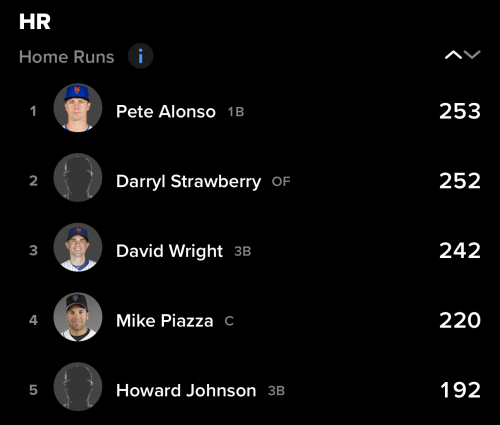The image size is (500, 425).
Task: Select the 192 home run total
Action: coord(460,390)
